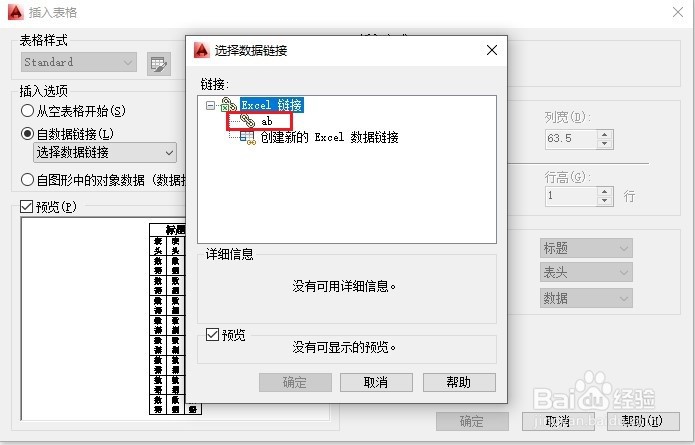695x445 pixels.
Task: Increase the 行高 value with up arrow
Action: pos(605,191)
